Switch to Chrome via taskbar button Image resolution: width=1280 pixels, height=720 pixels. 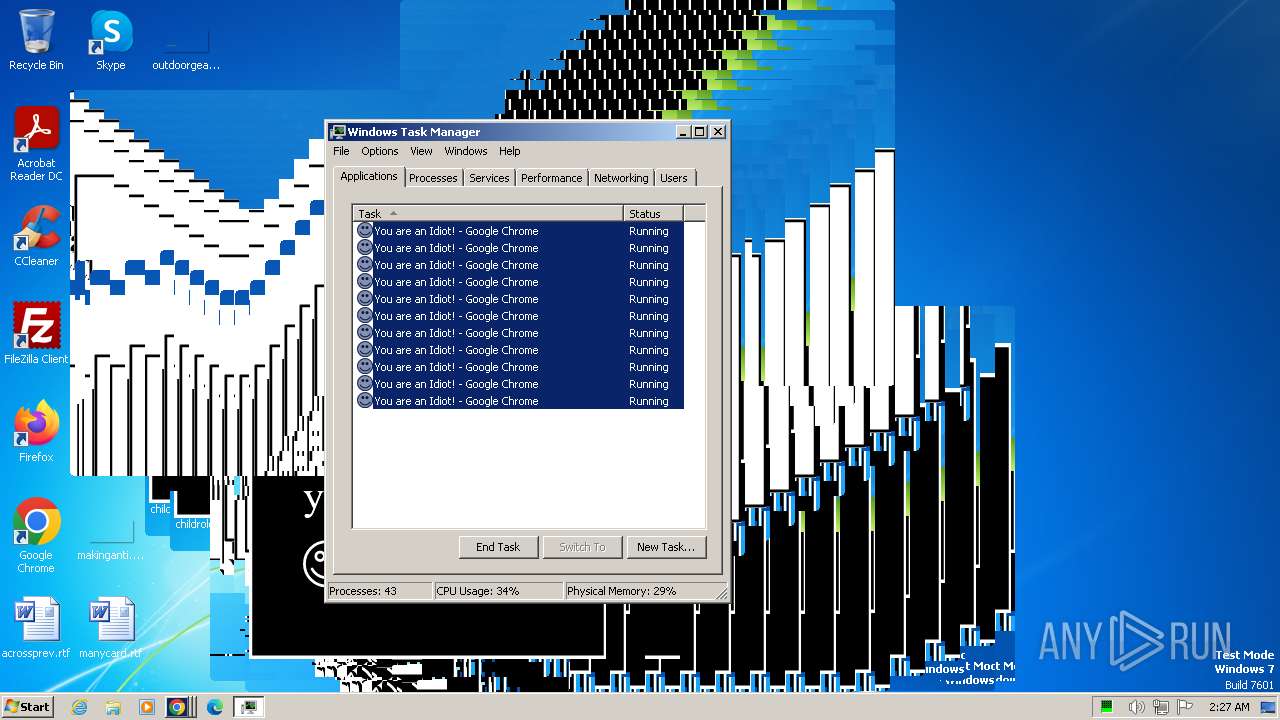click(x=178, y=707)
